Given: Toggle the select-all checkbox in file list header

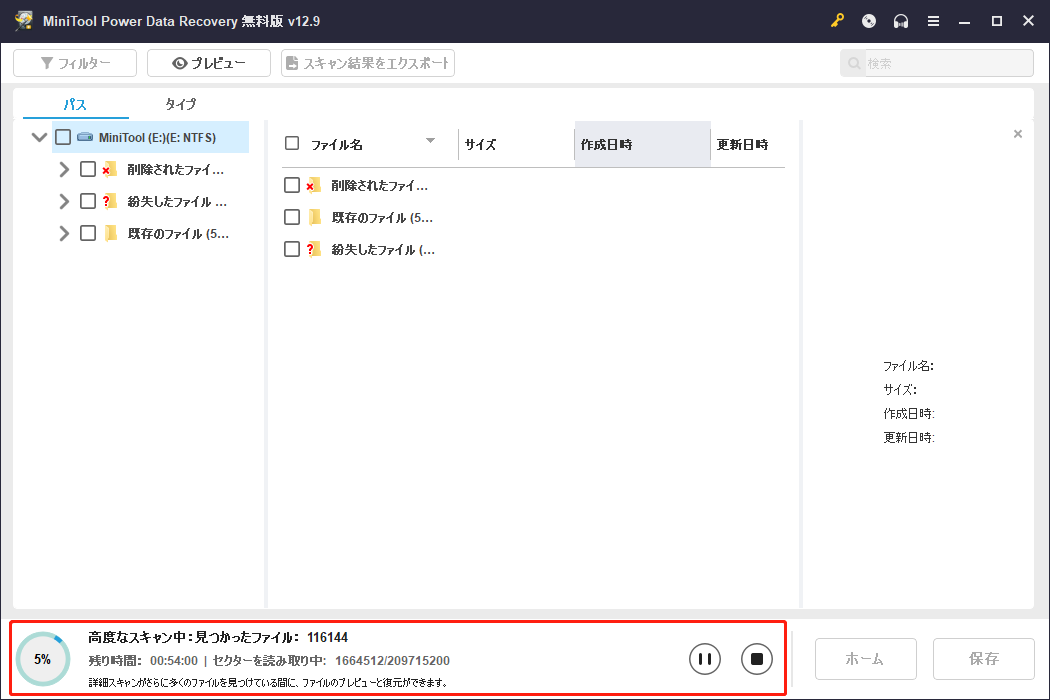Looking at the screenshot, I should tap(292, 143).
